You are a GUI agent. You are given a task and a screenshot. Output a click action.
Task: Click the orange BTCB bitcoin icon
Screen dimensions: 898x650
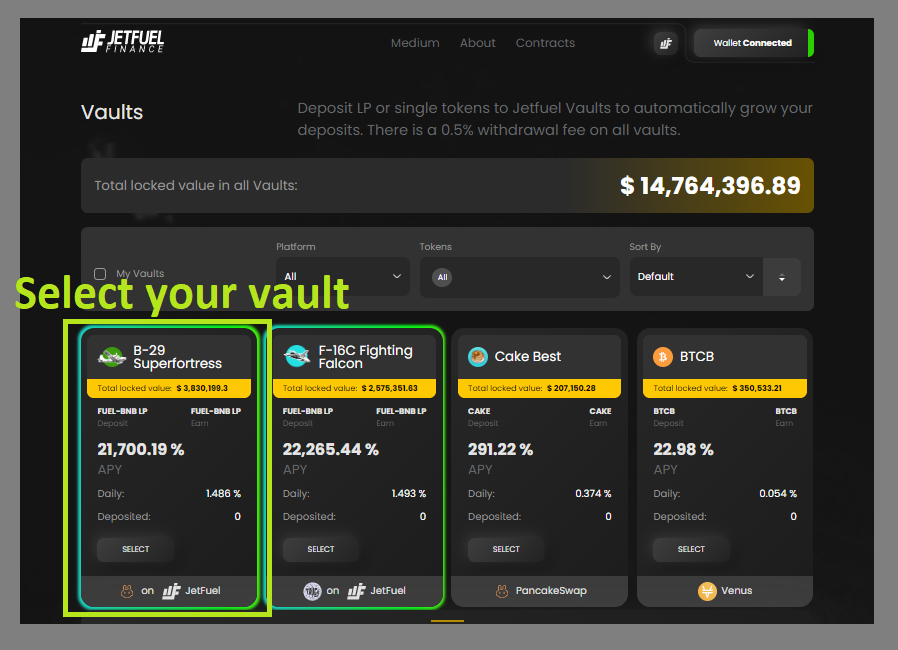click(663, 357)
